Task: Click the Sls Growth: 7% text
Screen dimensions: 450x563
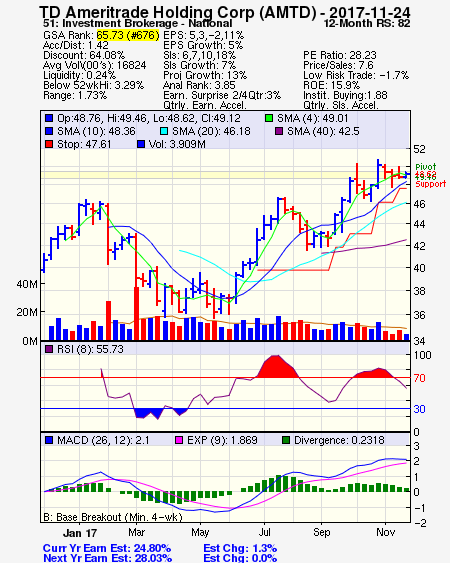Action: [199, 65]
